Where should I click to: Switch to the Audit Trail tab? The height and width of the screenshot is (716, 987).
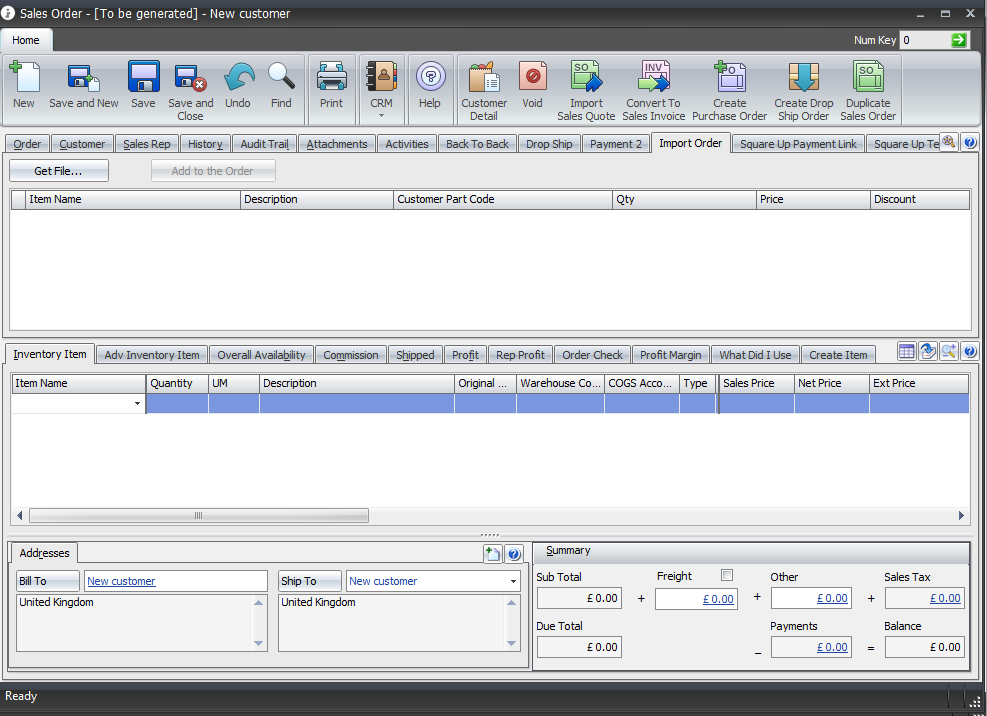click(x=264, y=144)
